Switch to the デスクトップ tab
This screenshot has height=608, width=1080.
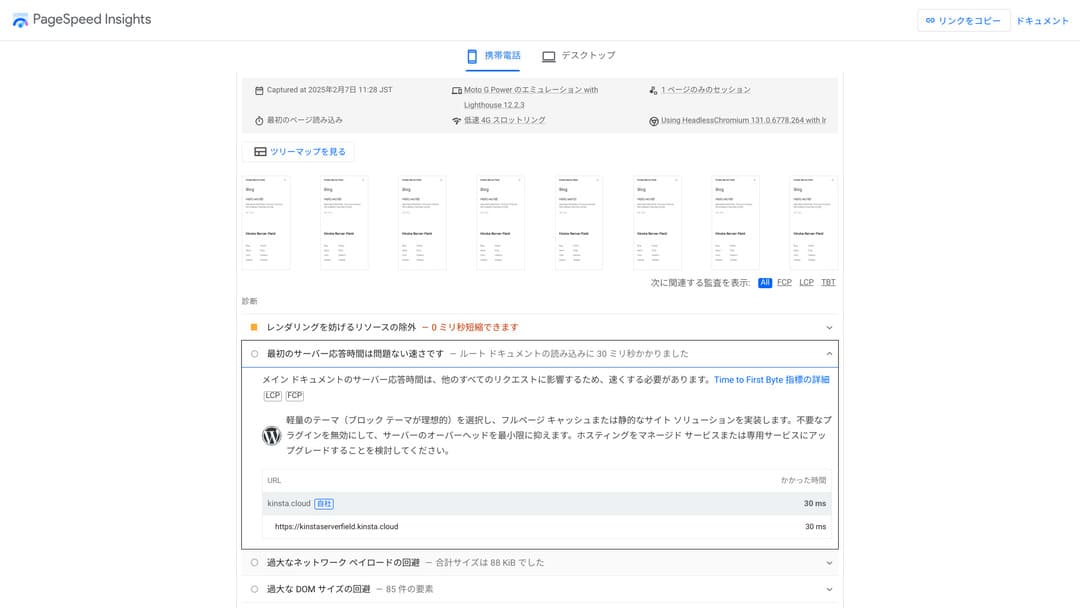coord(579,56)
